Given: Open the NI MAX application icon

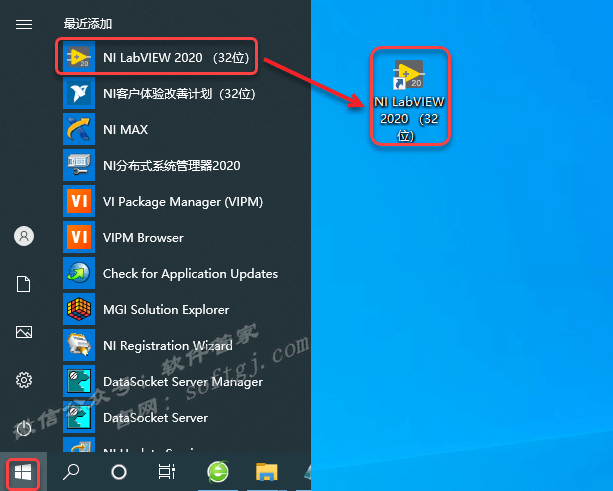Looking at the screenshot, I should (79, 129).
